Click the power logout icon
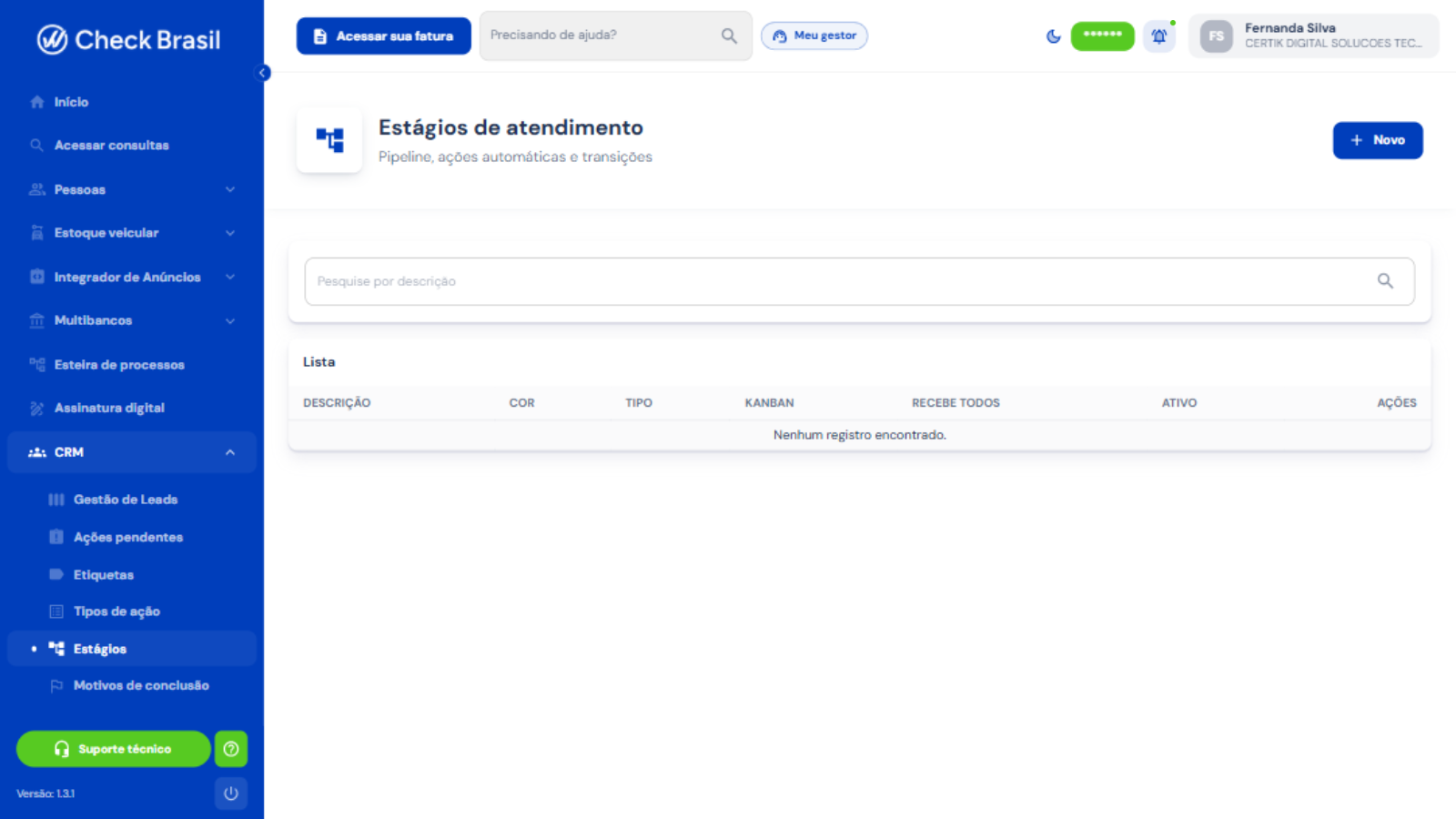The width and height of the screenshot is (1456, 819). click(x=231, y=794)
